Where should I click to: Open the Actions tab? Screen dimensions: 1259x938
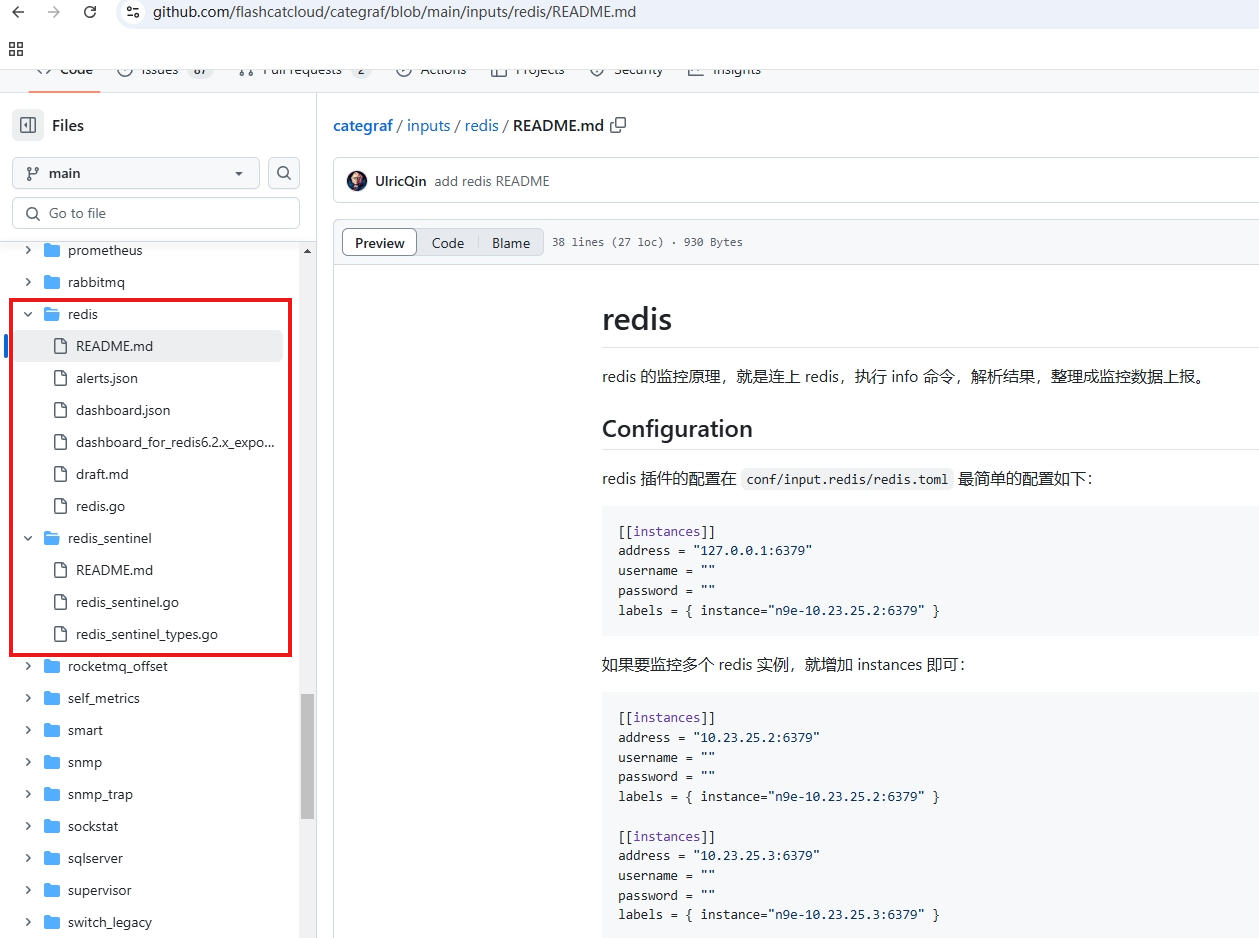(431, 71)
